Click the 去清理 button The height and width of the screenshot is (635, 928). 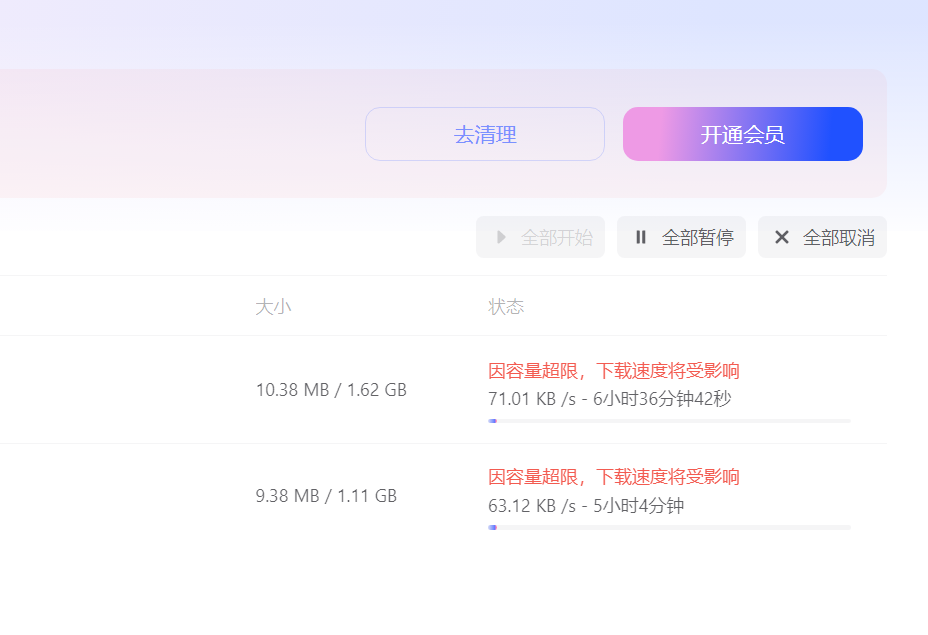(485, 134)
